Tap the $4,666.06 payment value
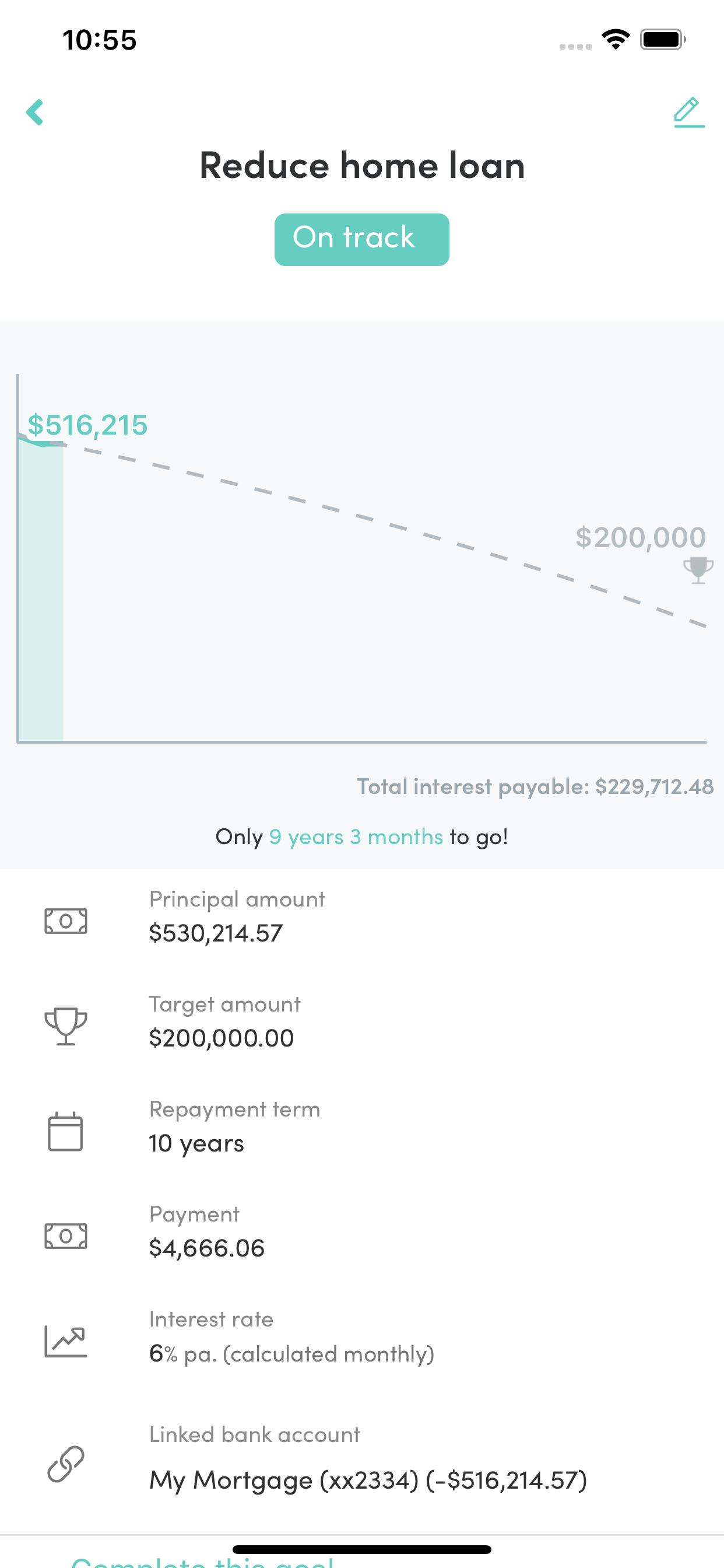The width and height of the screenshot is (724, 1568). coord(207,1248)
